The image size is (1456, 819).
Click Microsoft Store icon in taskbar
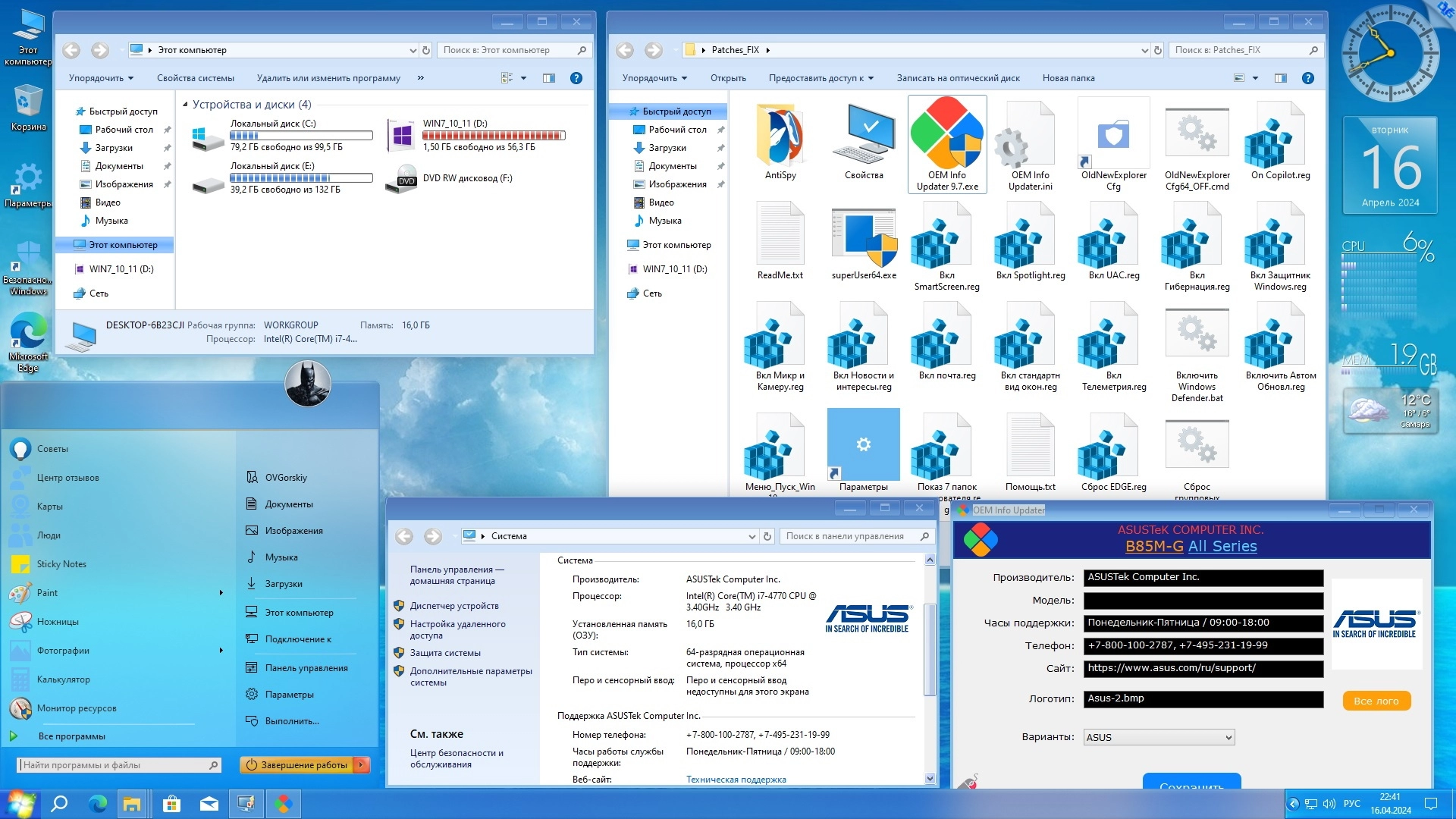point(172,804)
